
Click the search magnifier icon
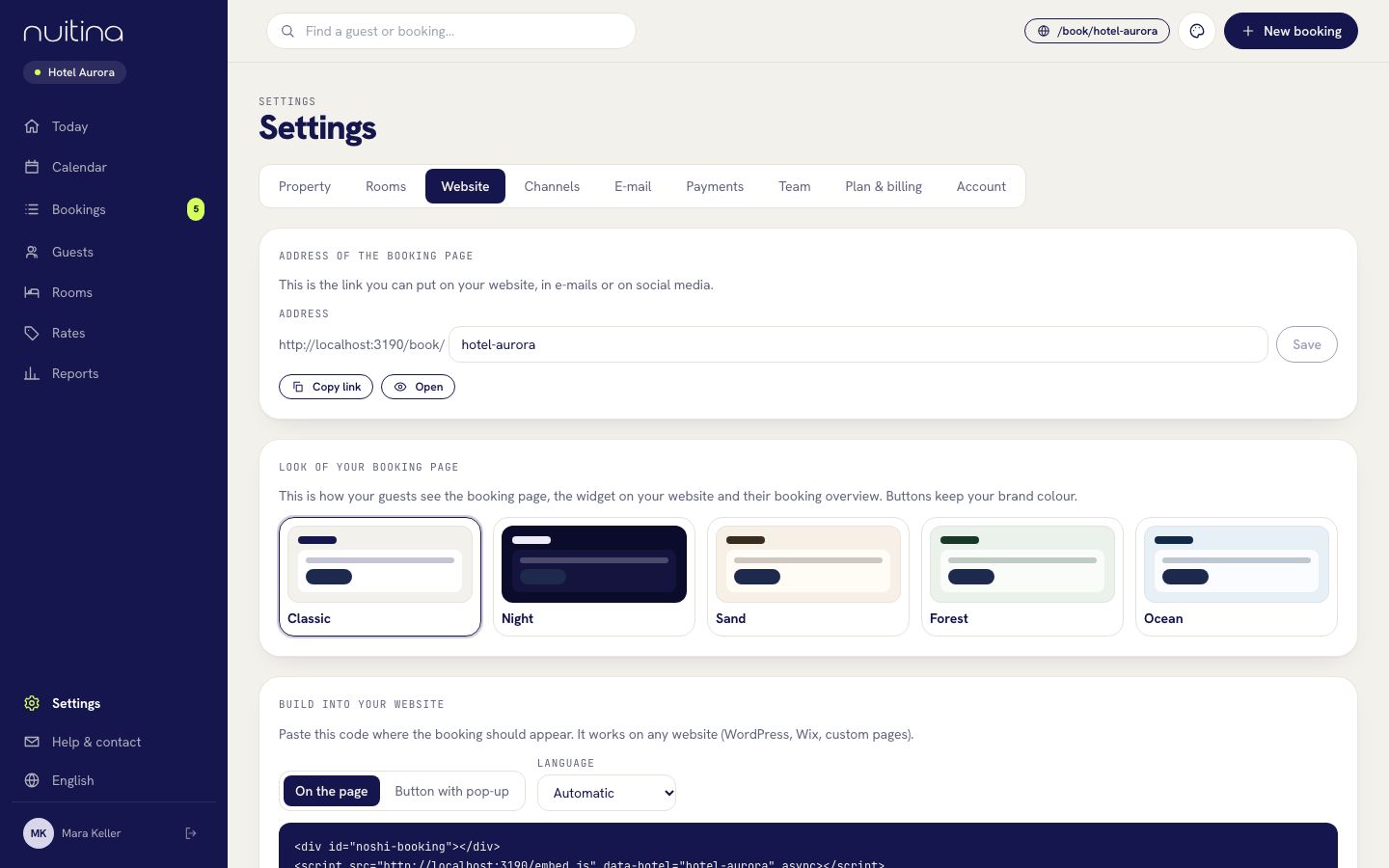click(287, 31)
